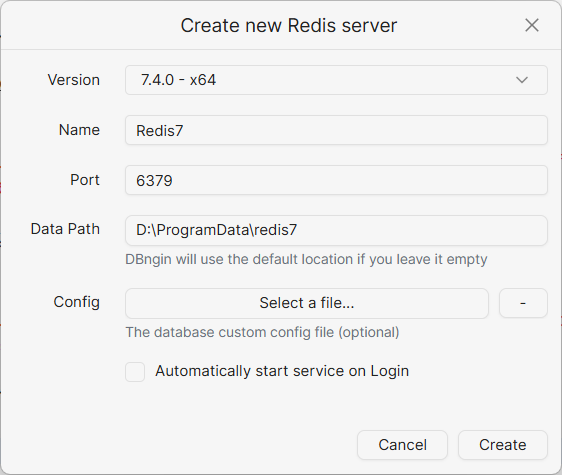Image resolution: width=562 pixels, height=475 pixels.
Task: Open the Version dropdown showing 7.4.0 - x64
Action: (336, 80)
